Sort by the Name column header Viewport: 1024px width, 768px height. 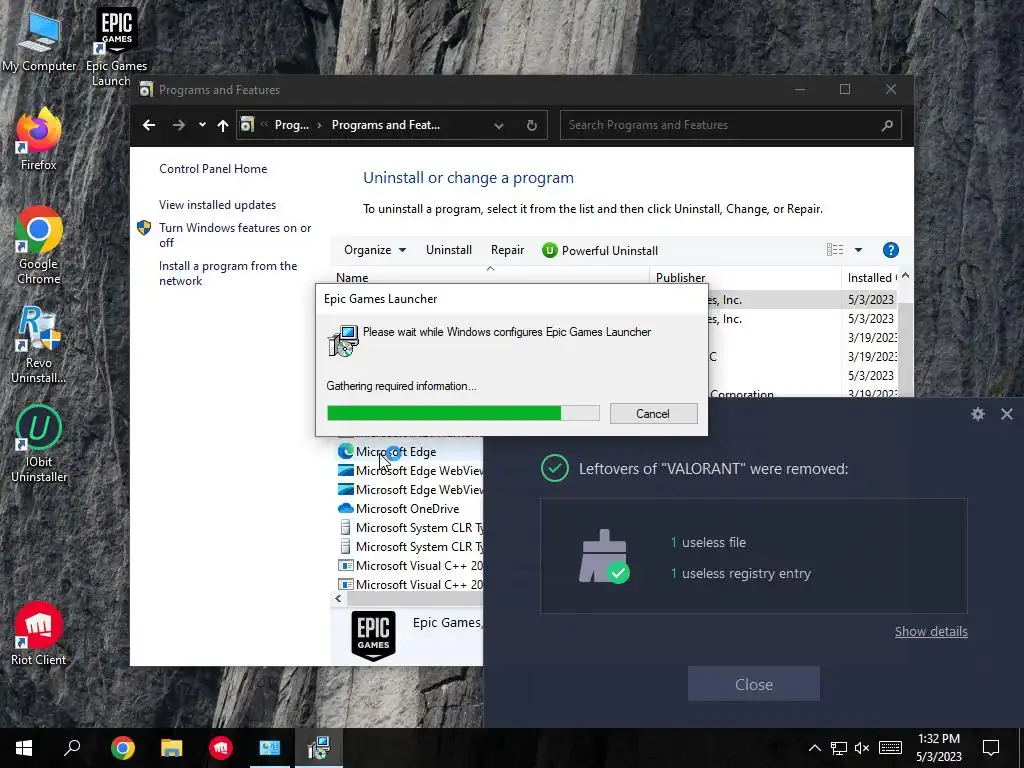tap(490, 278)
